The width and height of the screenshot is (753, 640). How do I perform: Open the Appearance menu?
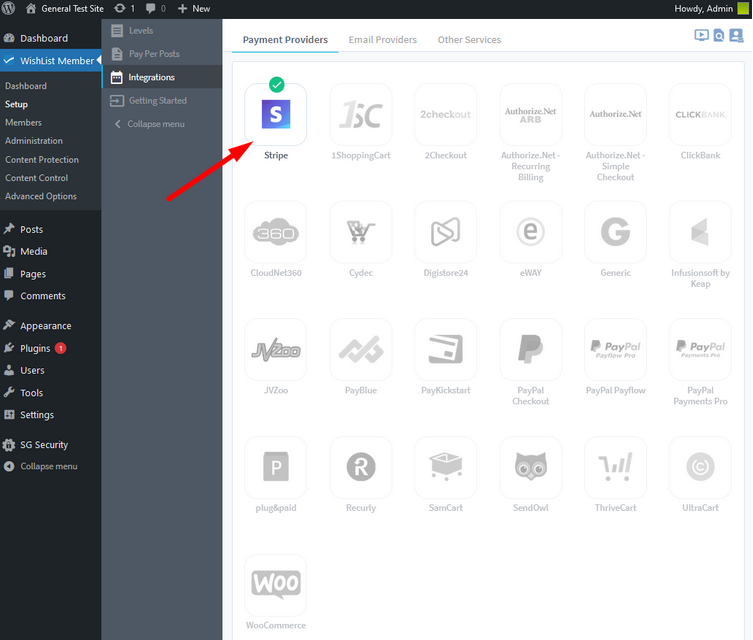tap(50, 326)
